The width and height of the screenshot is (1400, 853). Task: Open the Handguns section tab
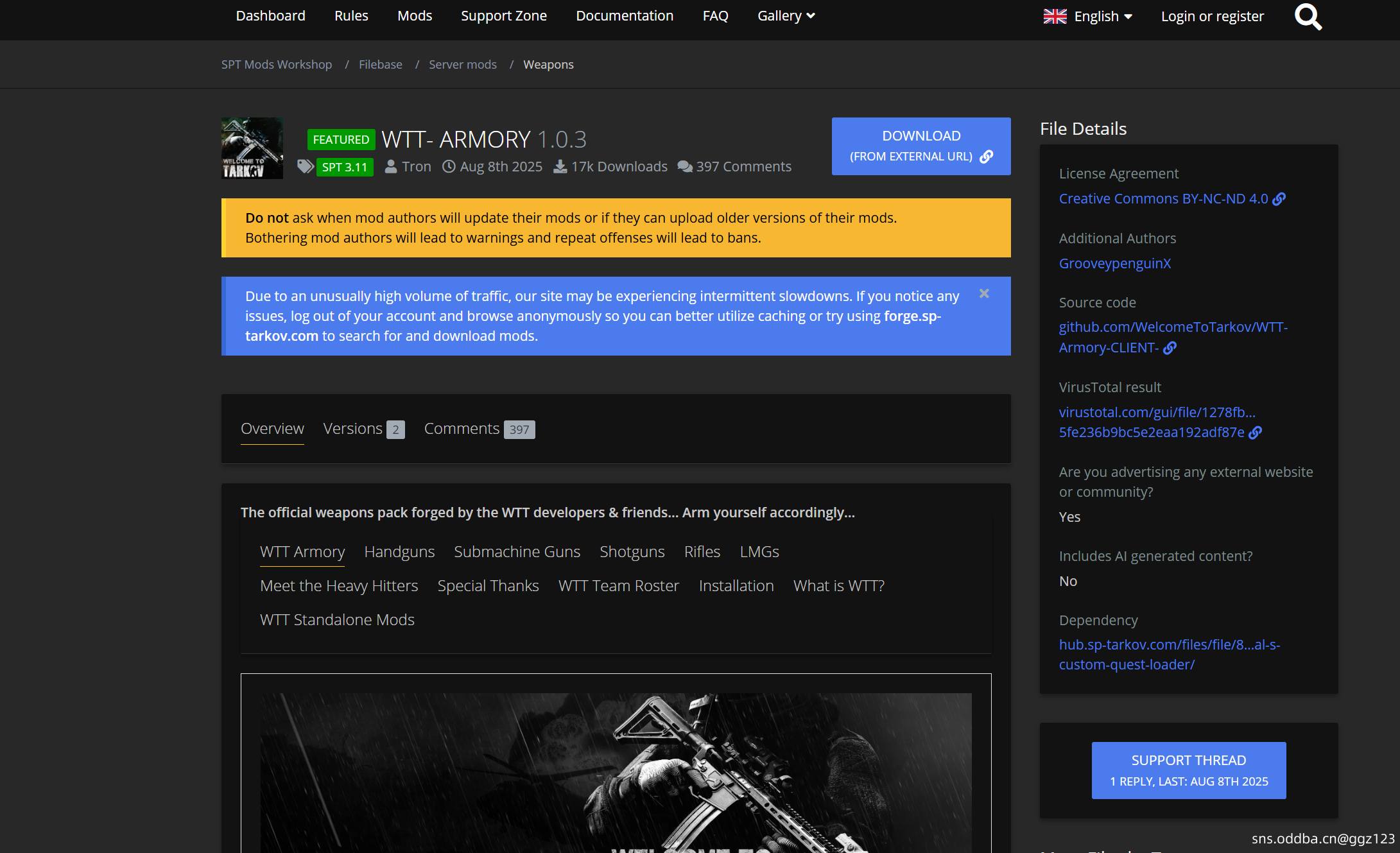click(399, 552)
